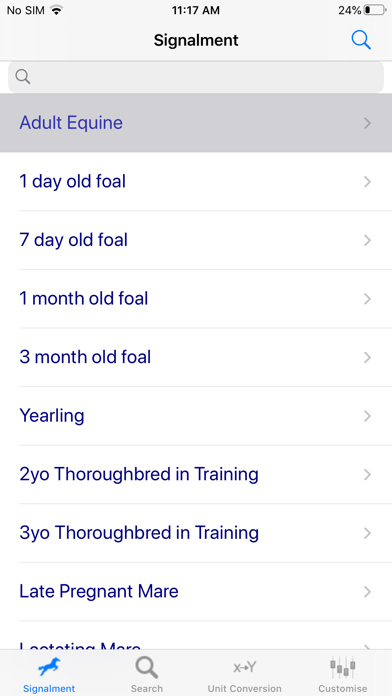Tap the battery status icon

375,10
